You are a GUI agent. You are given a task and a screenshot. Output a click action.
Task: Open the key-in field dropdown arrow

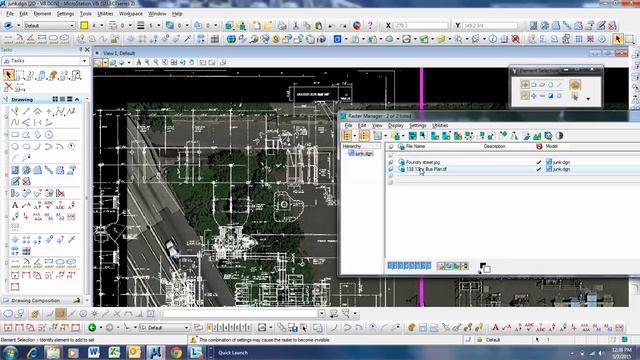pos(322,313)
